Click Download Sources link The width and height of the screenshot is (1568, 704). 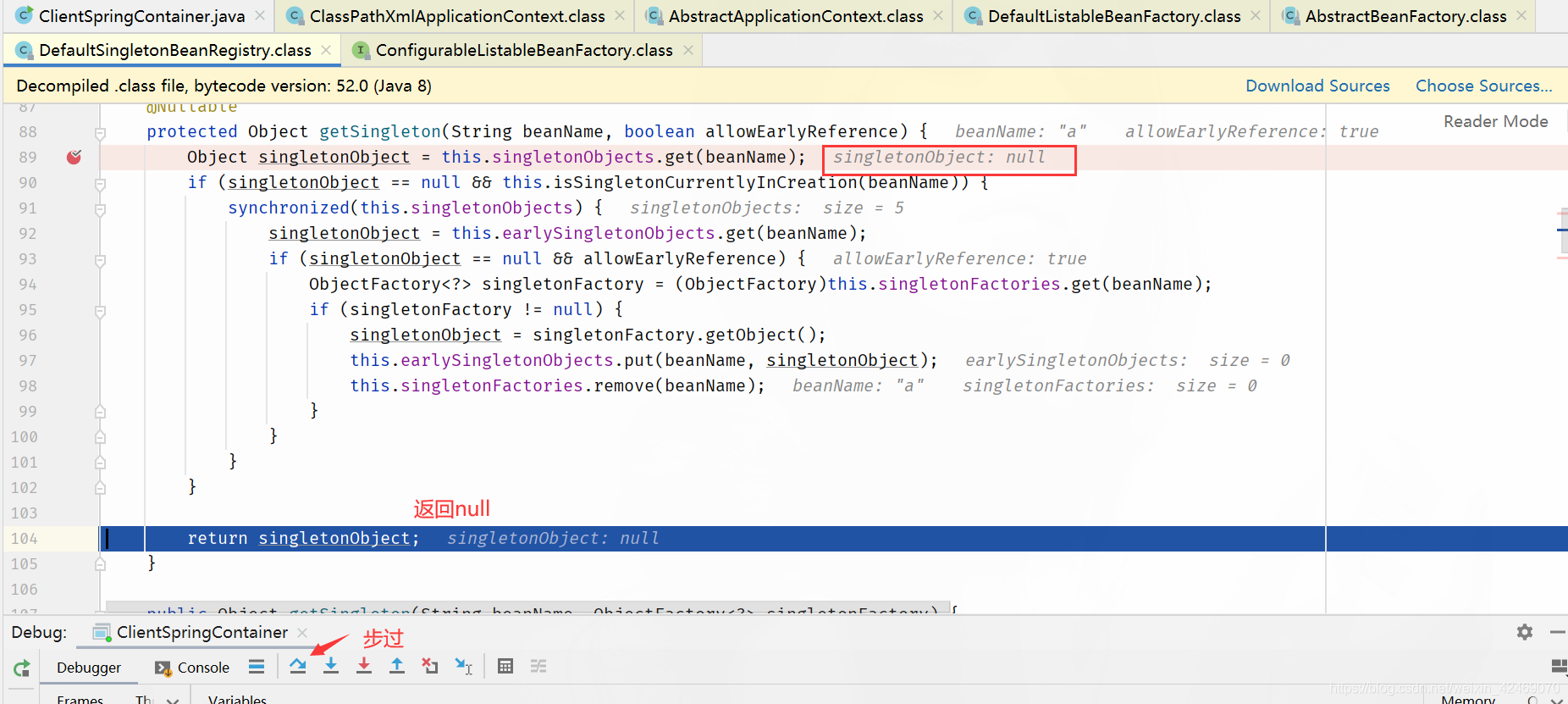click(1317, 86)
